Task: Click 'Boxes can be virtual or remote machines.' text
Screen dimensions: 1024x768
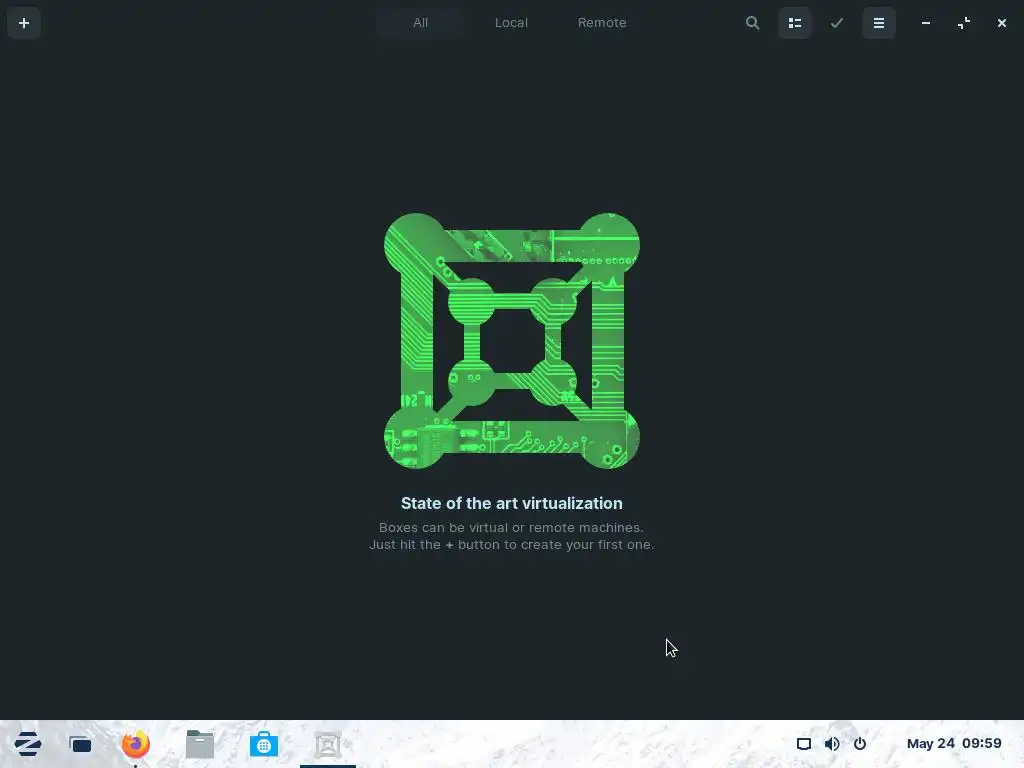Action: pyautogui.click(x=511, y=527)
